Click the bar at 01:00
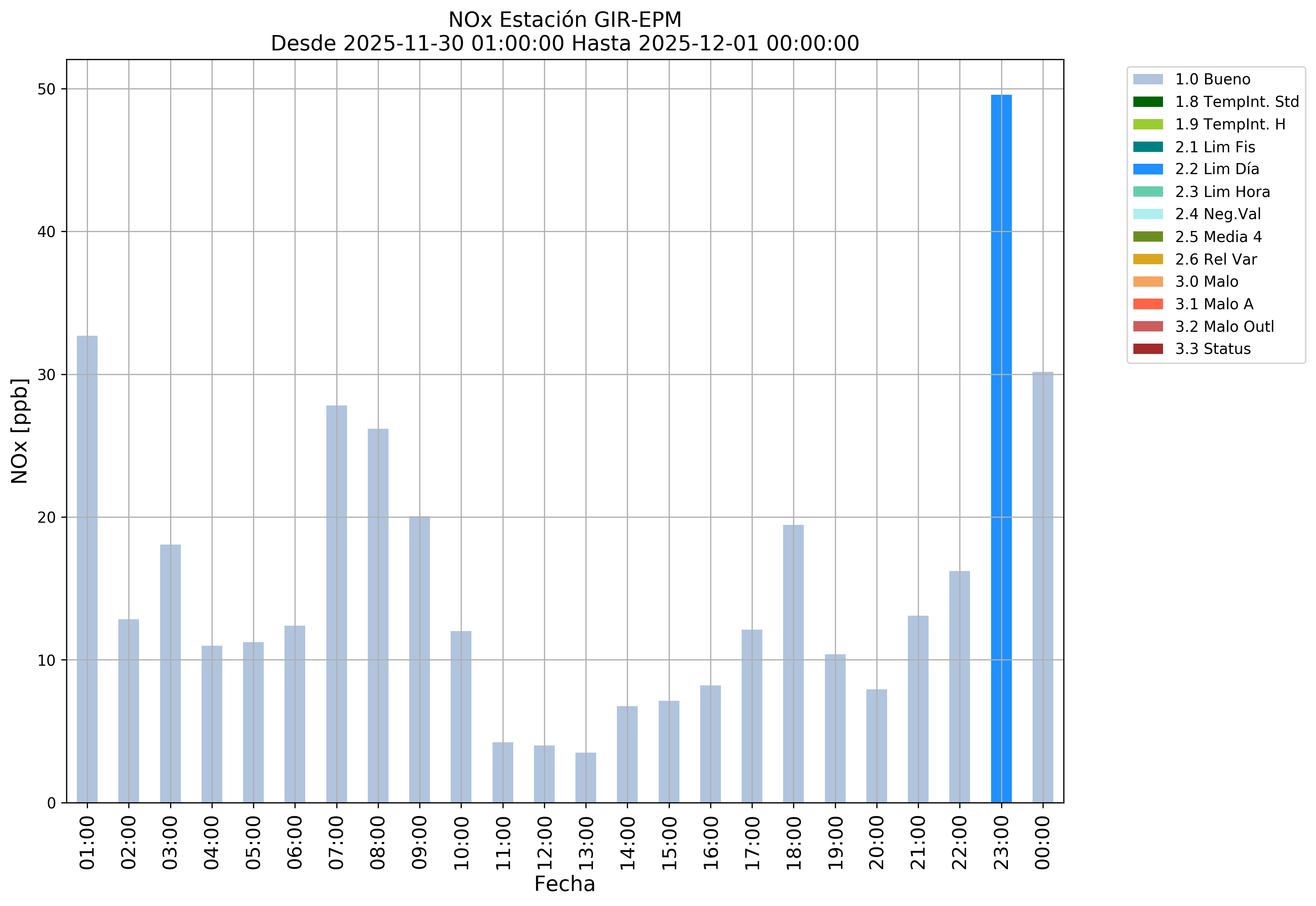This screenshot has height=906, width=1316. tap(87, 568)
